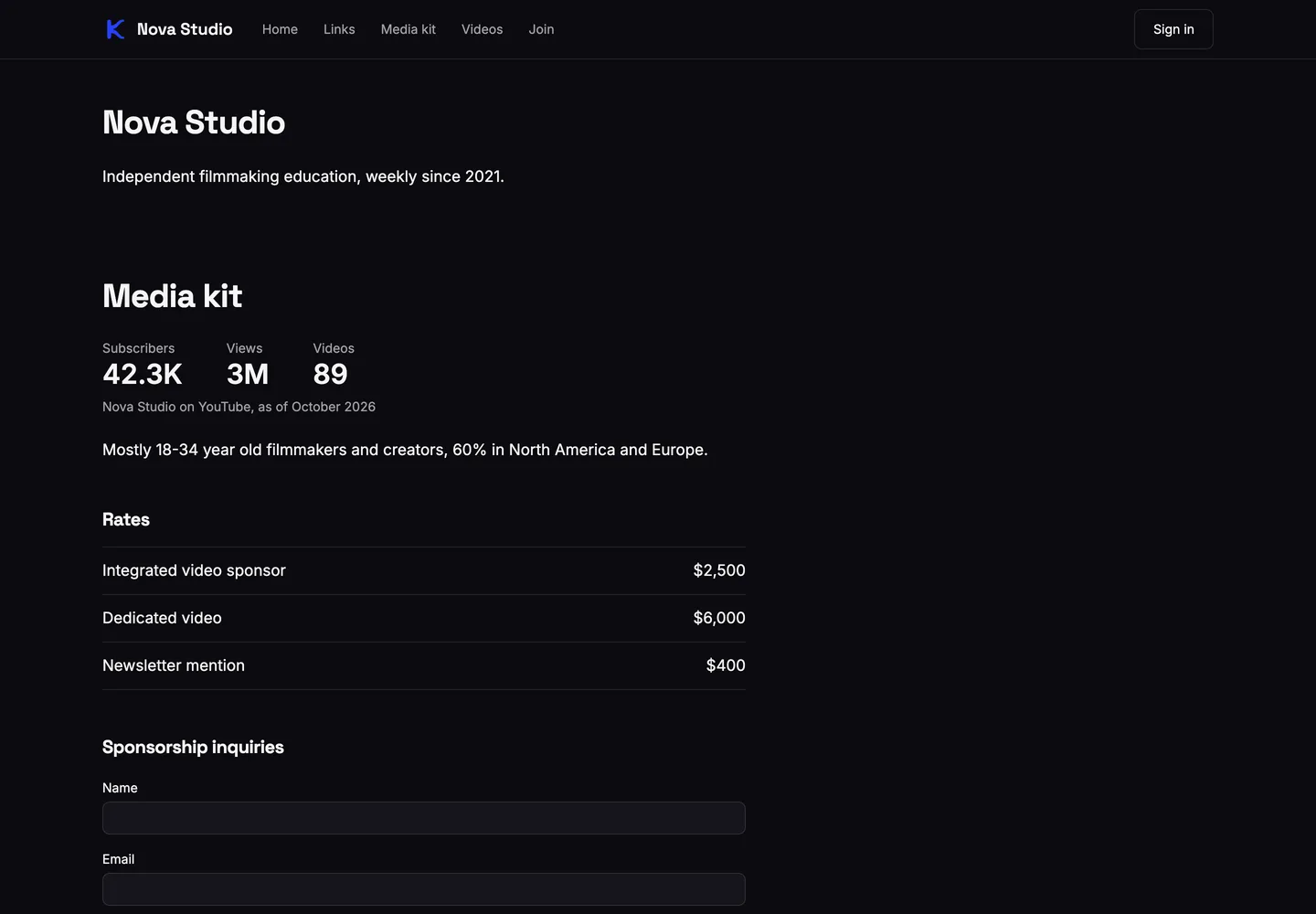Focus the Name input field
Image resolution: width=1316 pixels, height=914 pixels.
tap(424, 818)
